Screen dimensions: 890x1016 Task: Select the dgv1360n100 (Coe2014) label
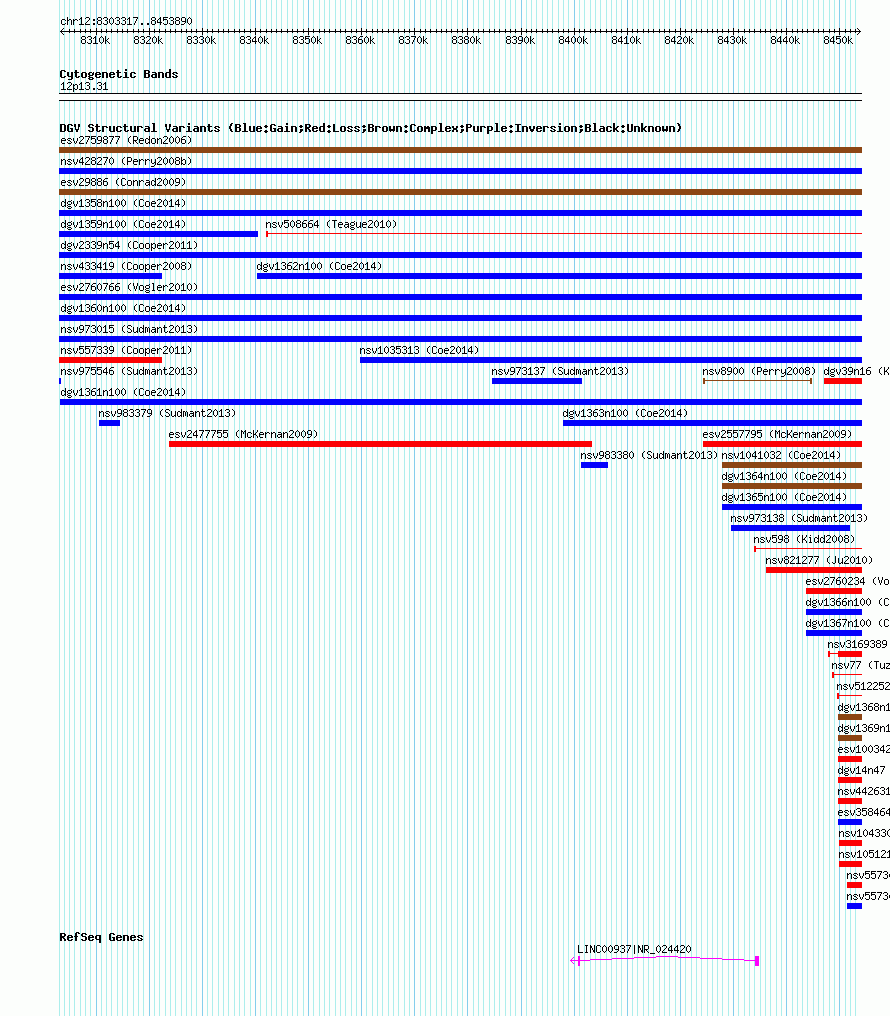point(123,308)
